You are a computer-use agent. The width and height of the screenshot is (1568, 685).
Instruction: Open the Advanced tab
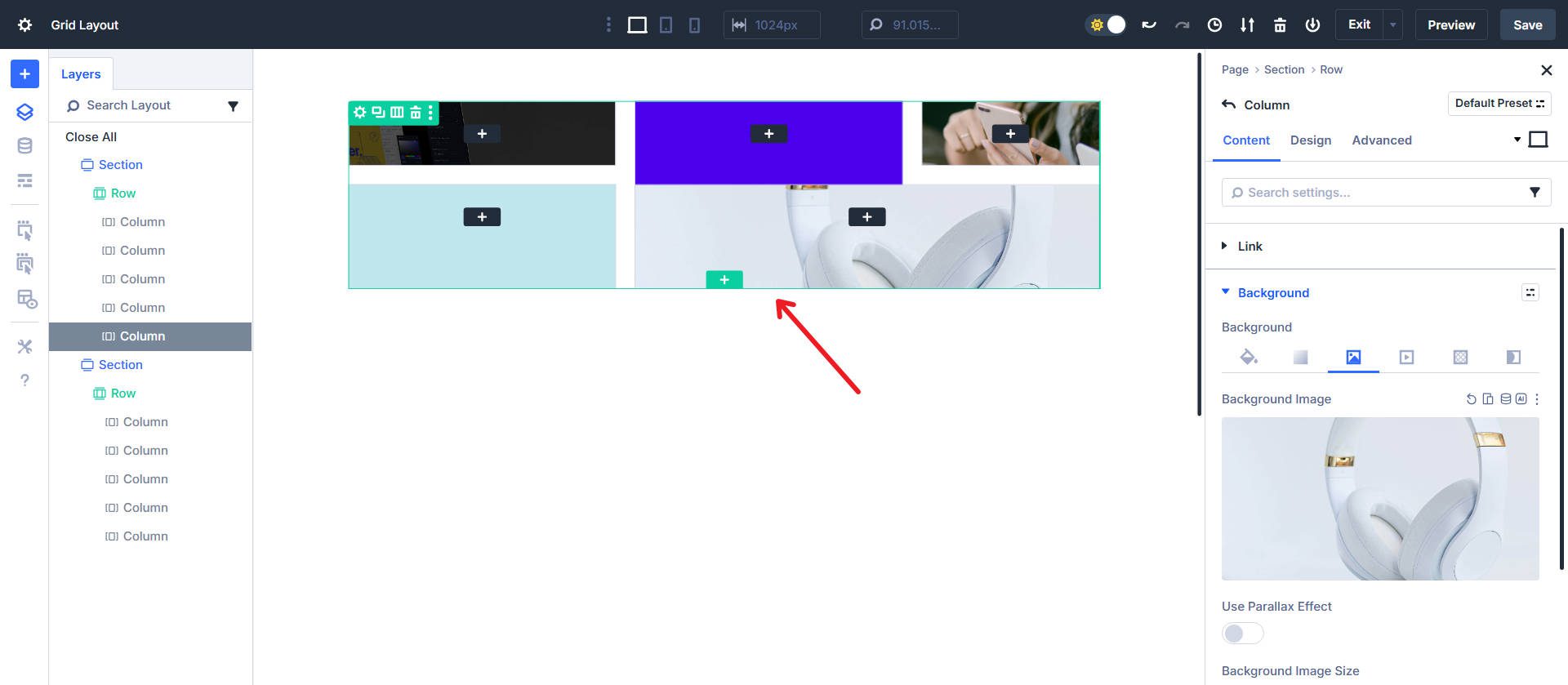click(1381, 140)
